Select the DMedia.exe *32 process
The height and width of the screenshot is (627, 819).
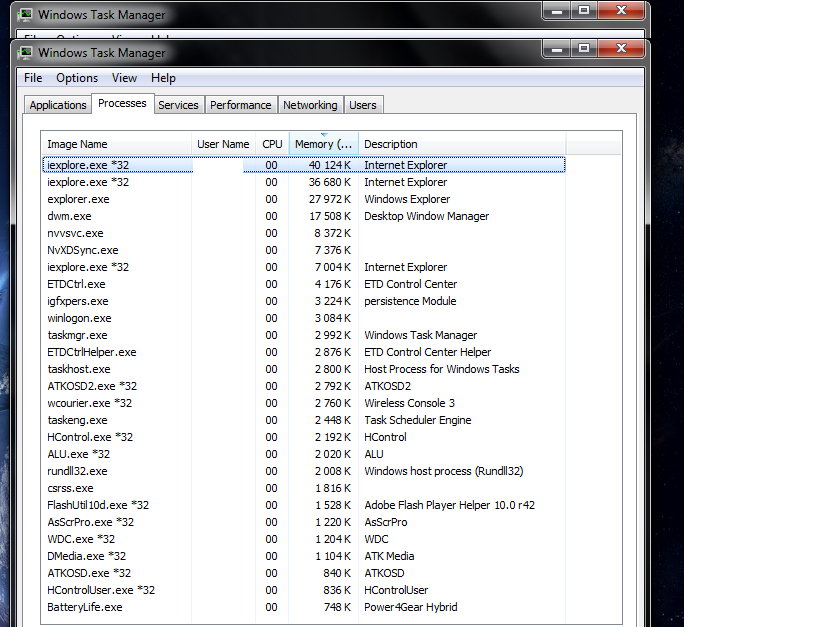(x=303, y=556)
